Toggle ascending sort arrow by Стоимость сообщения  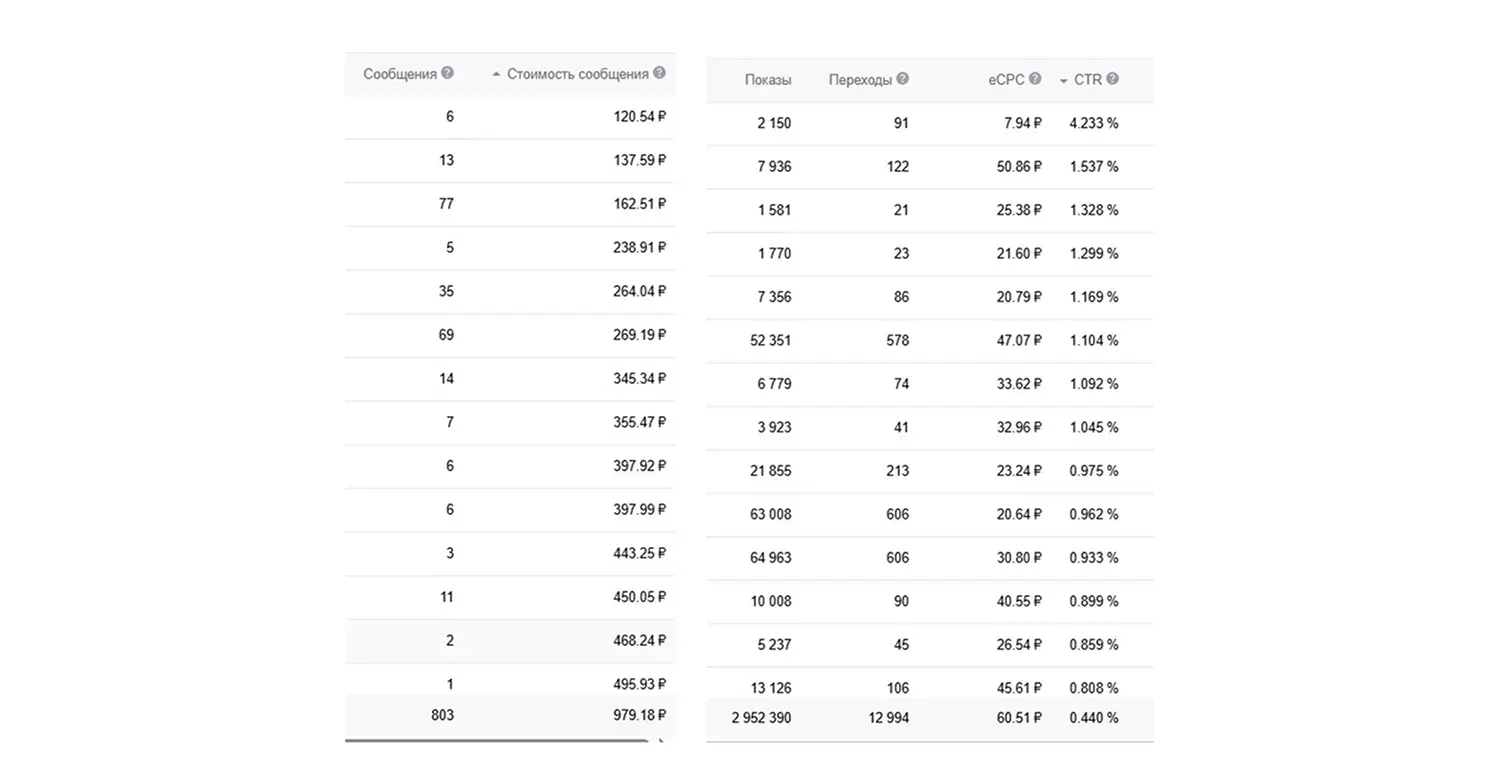coord(496,74)
